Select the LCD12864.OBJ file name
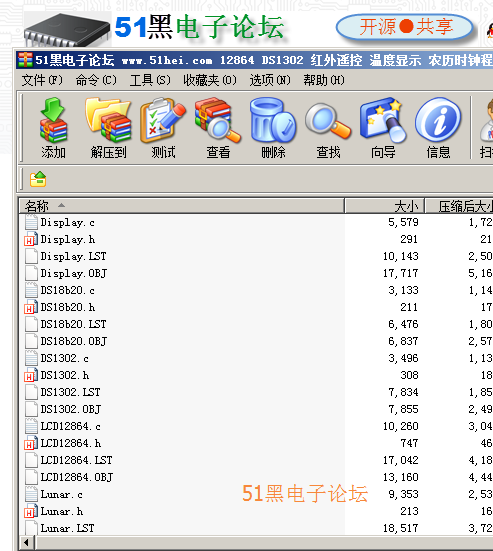The width and height of the screenshot is (493, 551). [77, 477]
